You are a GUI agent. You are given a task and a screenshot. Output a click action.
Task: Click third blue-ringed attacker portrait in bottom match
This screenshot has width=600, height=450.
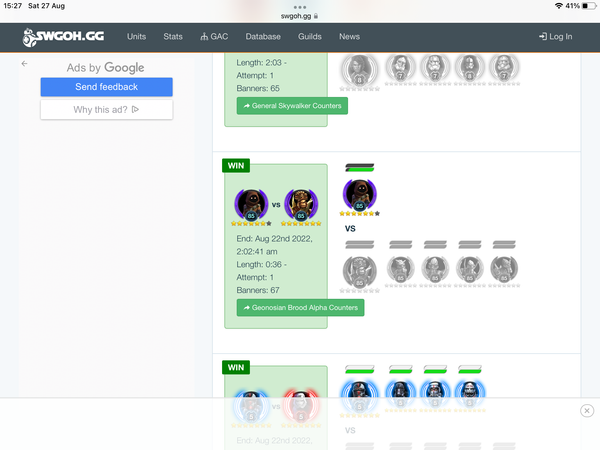click(x=435, y=394)
